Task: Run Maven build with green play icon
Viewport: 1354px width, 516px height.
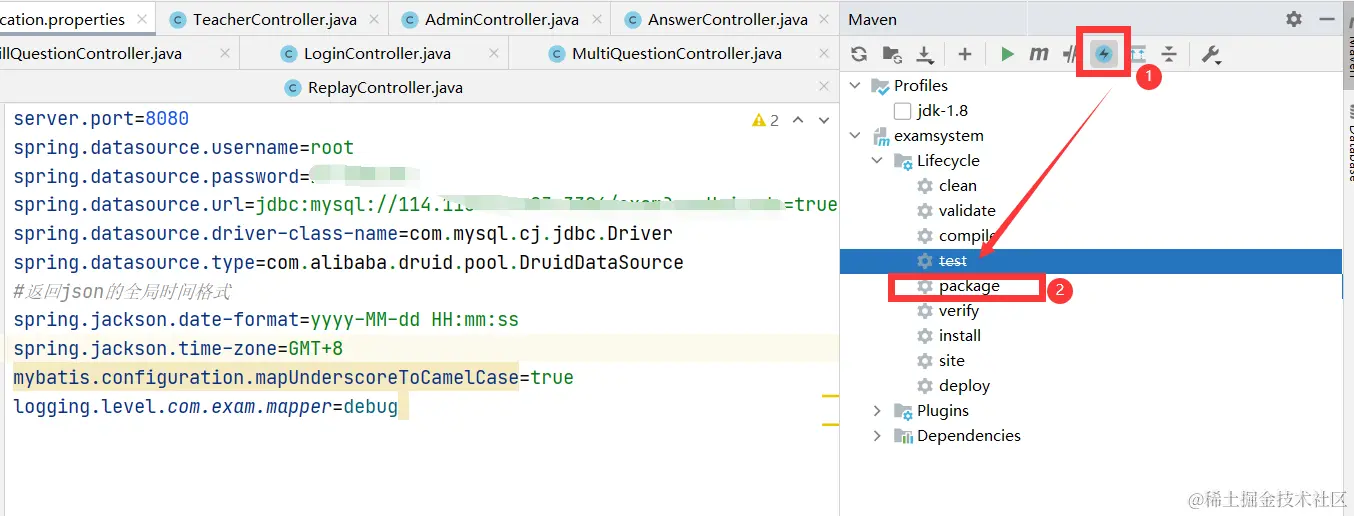Action: 1007,54
